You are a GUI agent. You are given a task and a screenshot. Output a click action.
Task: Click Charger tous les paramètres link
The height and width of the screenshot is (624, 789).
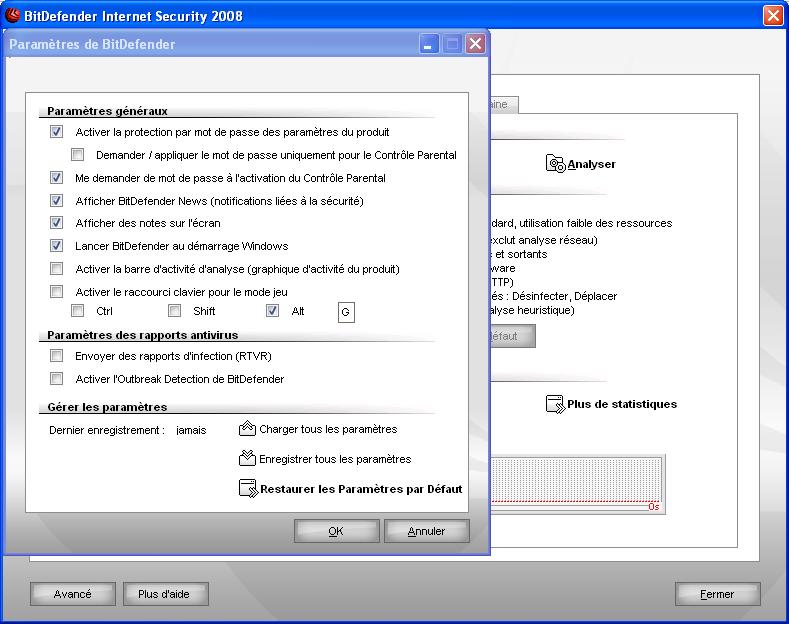[x=328, y=429]
